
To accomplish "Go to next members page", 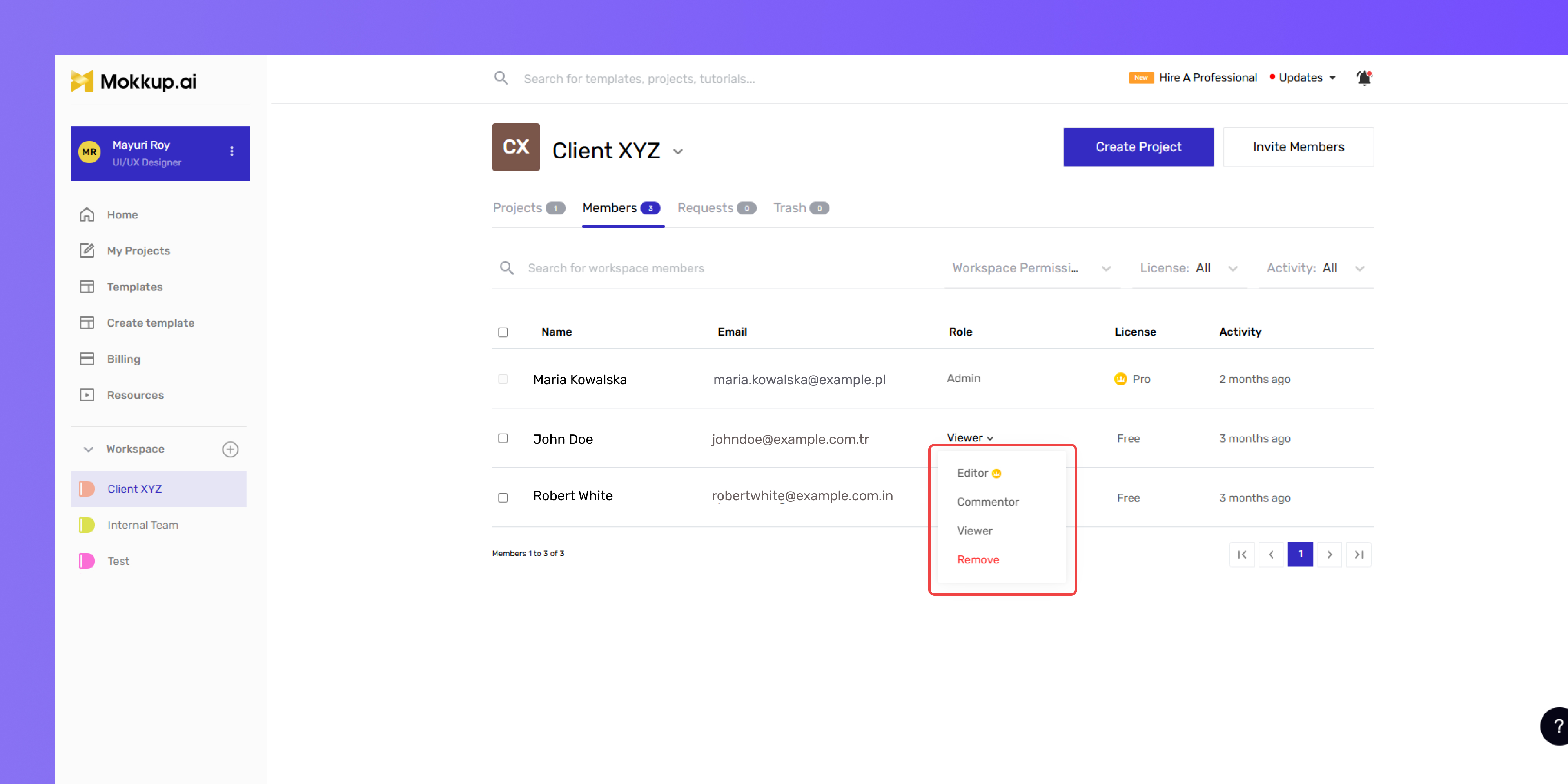I will 1329,555.
